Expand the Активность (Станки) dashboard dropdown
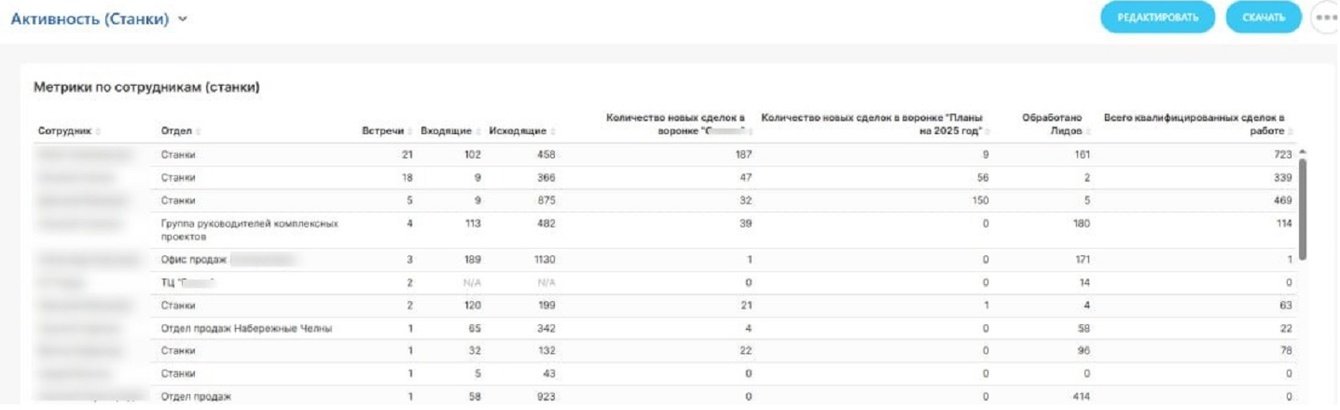 183,19
